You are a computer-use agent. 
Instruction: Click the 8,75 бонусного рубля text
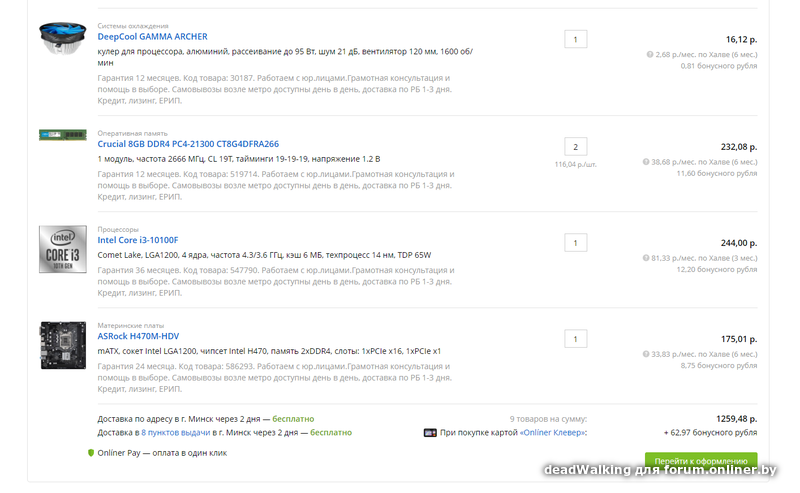pyautogui.click(x=719, y=365)
